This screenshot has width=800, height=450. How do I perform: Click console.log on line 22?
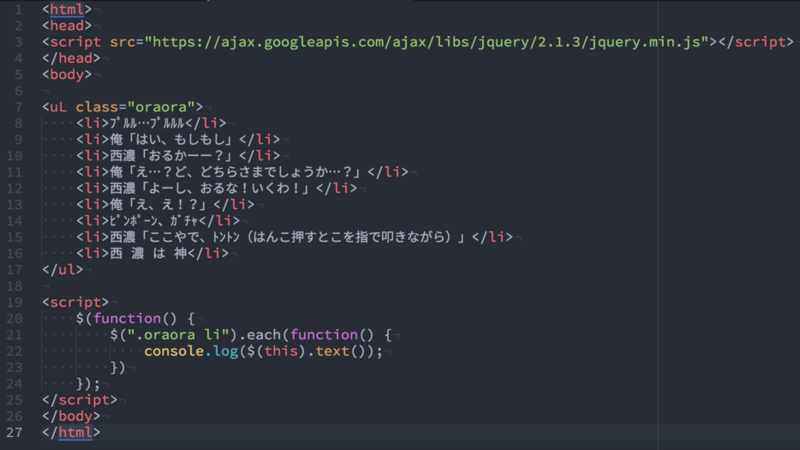(x=191, y=352)
